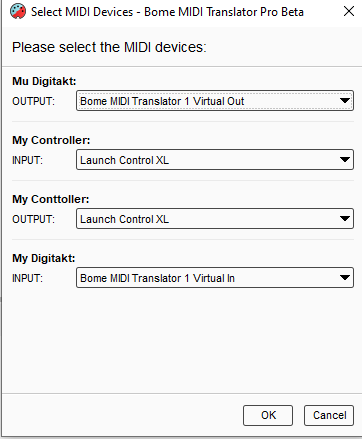Click the INPUT label under My Digitakt

click(x=28, y=278)
